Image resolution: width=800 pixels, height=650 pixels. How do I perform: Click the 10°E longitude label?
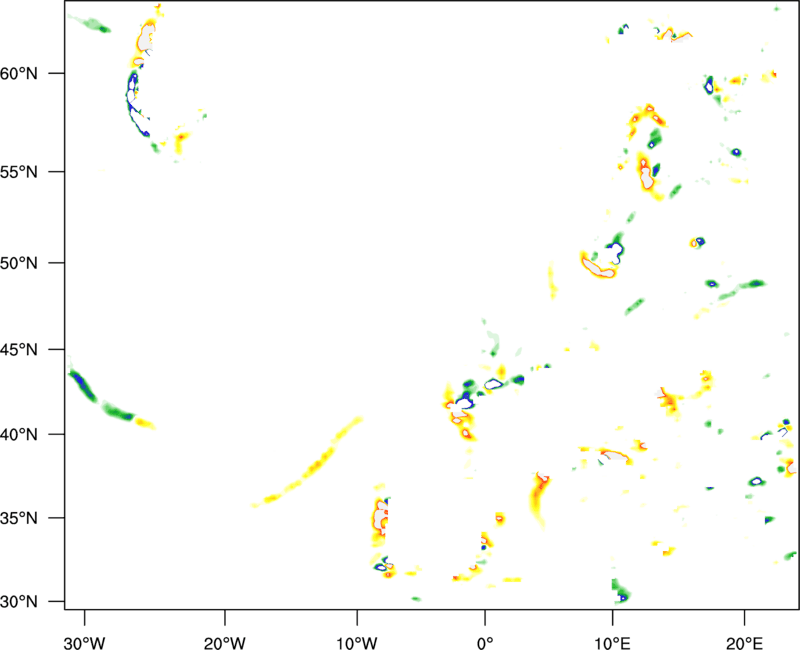(x=613, y=643)
